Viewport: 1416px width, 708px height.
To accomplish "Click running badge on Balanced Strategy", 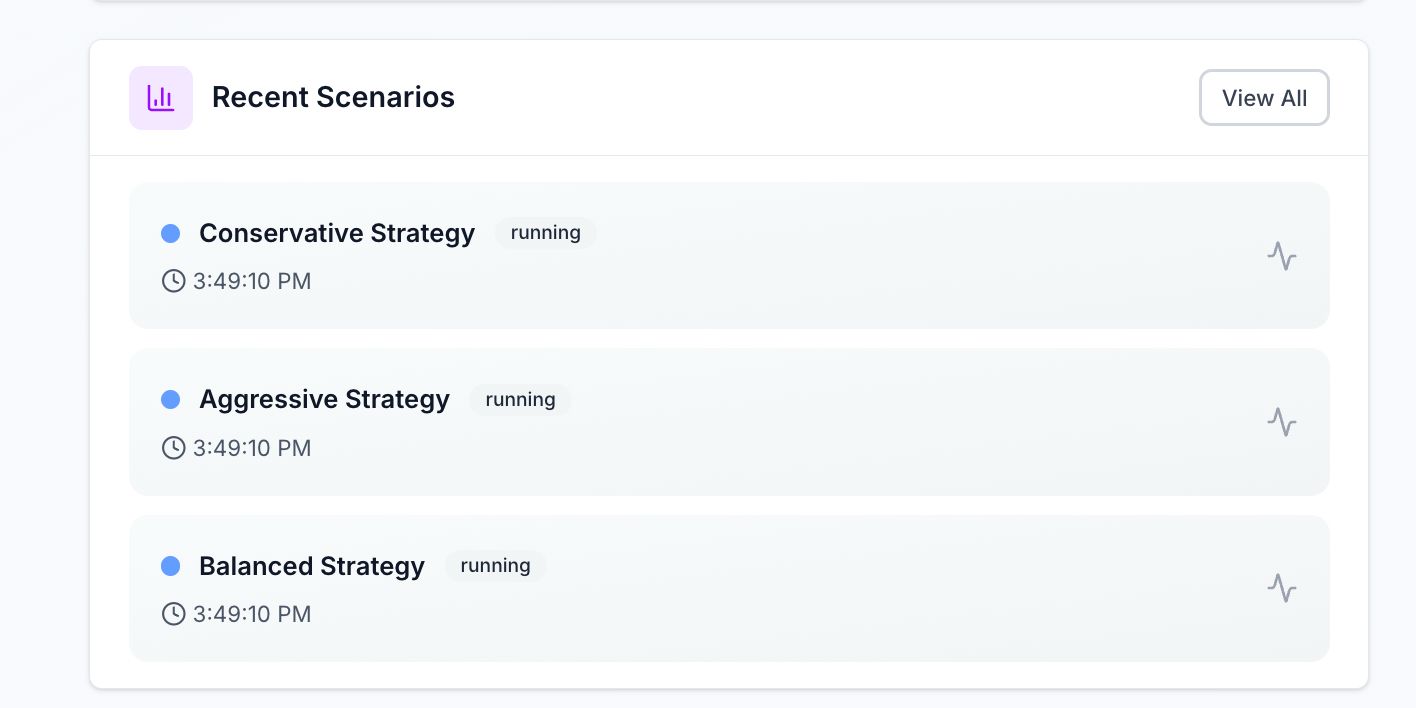I will coord(495,566).
